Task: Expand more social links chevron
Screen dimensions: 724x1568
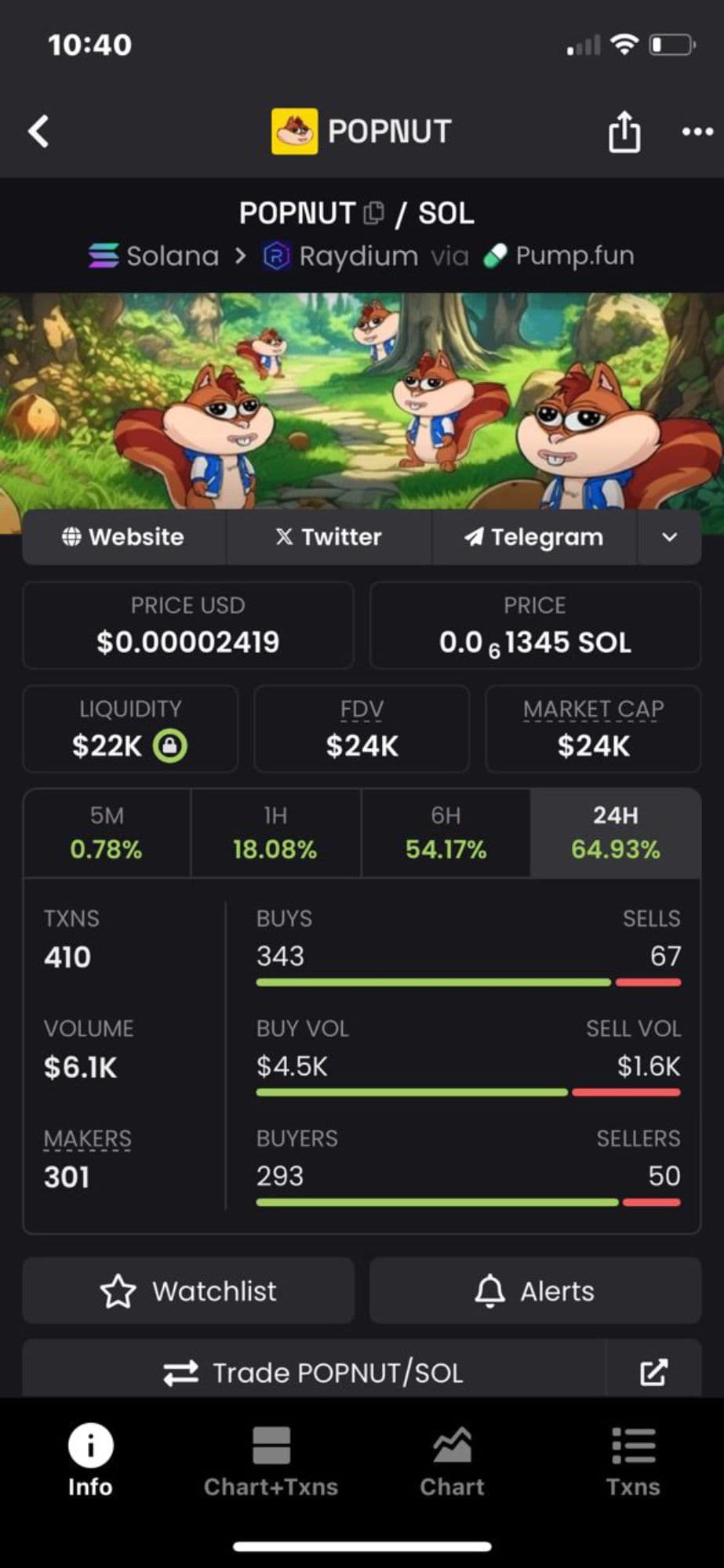Action: 669,537
